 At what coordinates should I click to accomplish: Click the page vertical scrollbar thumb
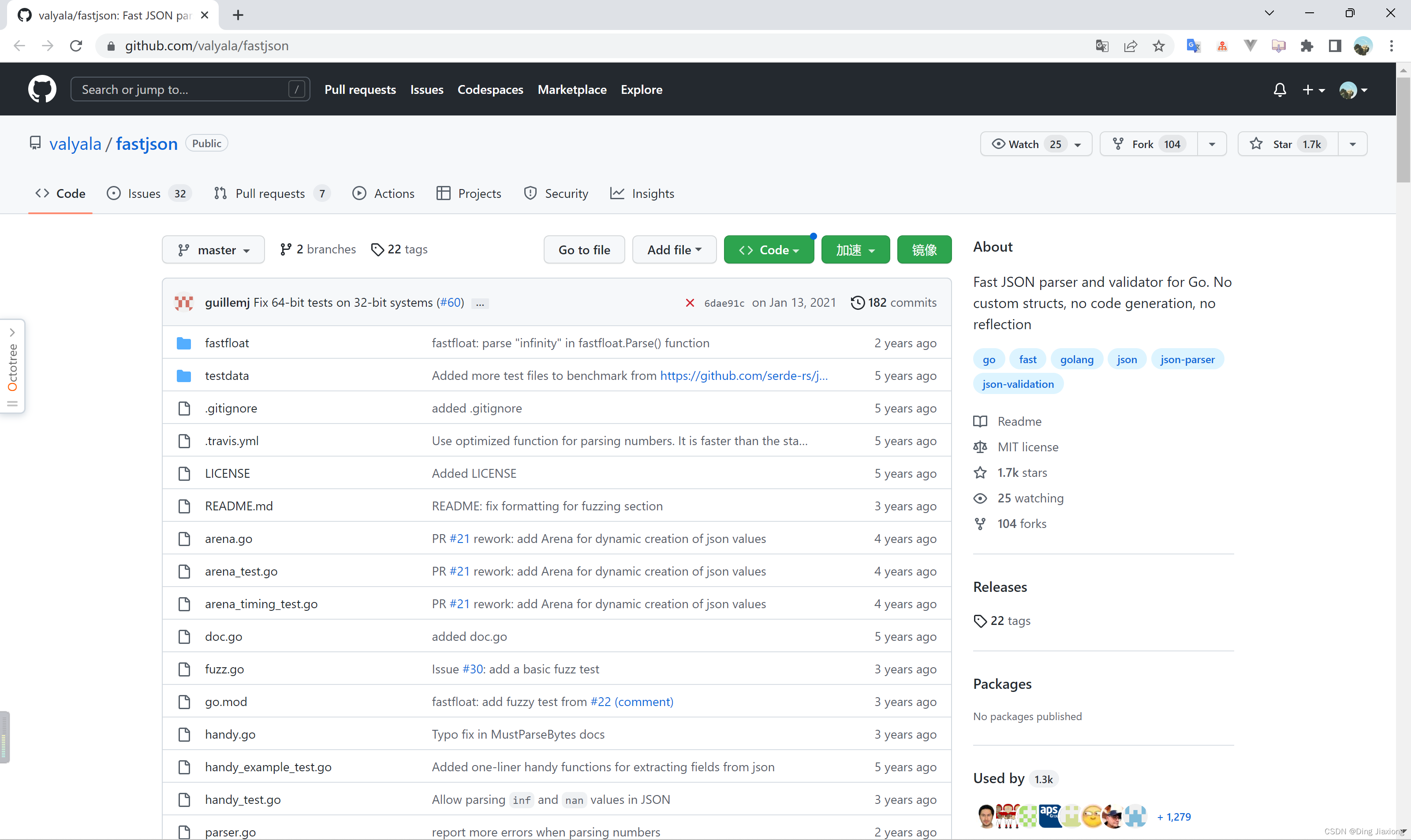1403,130
